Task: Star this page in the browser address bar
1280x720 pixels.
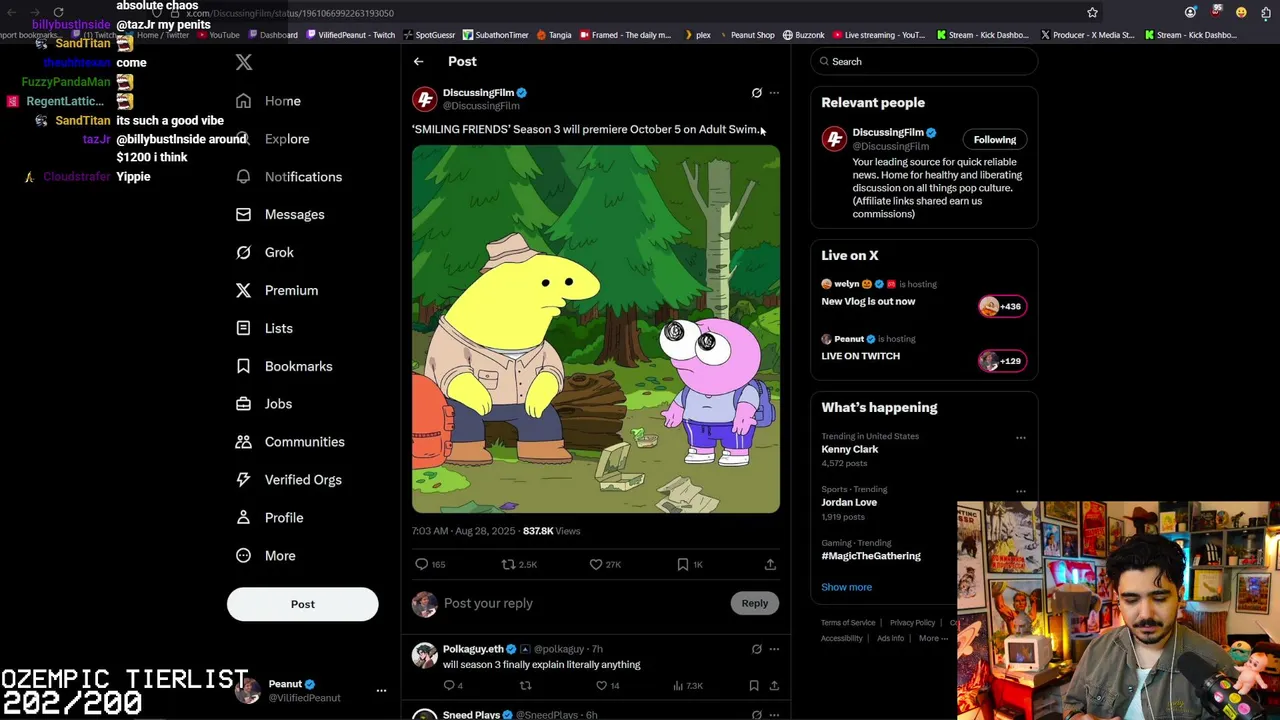Action: click(1092, 13)
